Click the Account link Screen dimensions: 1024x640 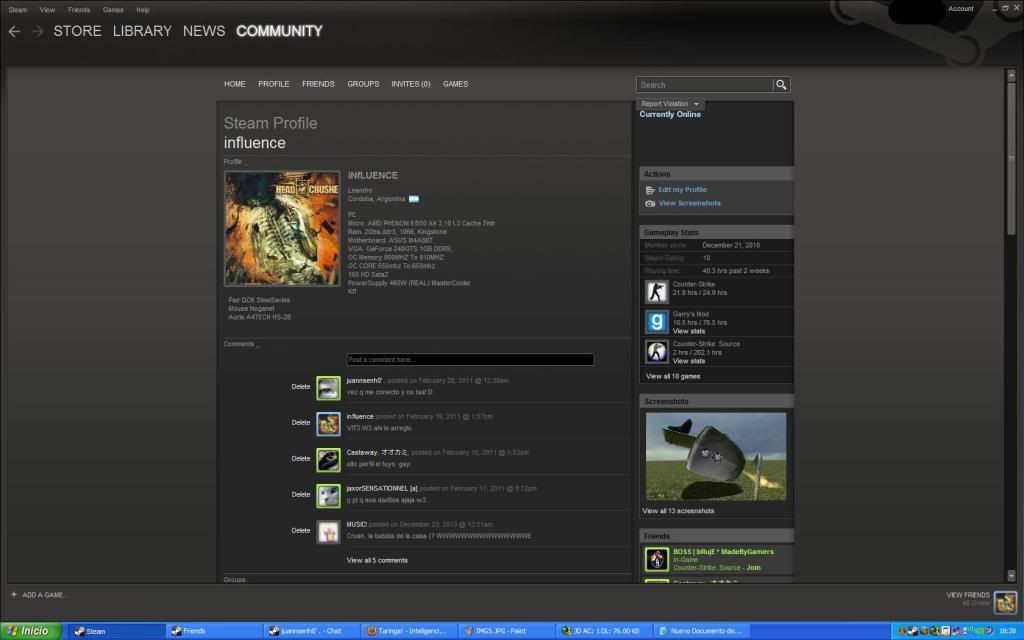click(x=961, y=9)
